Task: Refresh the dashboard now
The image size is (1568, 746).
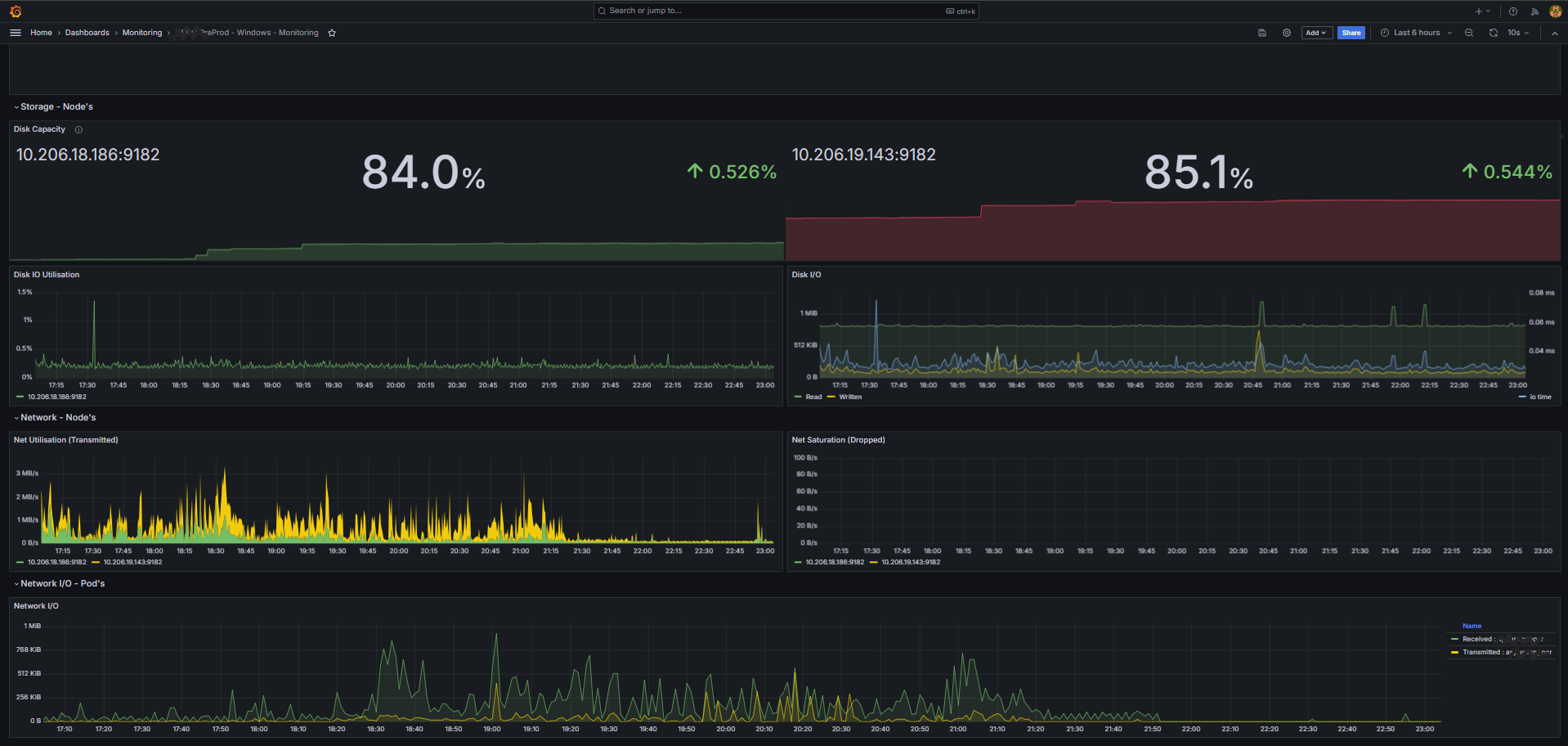Action: click(x=1494, y=33)
